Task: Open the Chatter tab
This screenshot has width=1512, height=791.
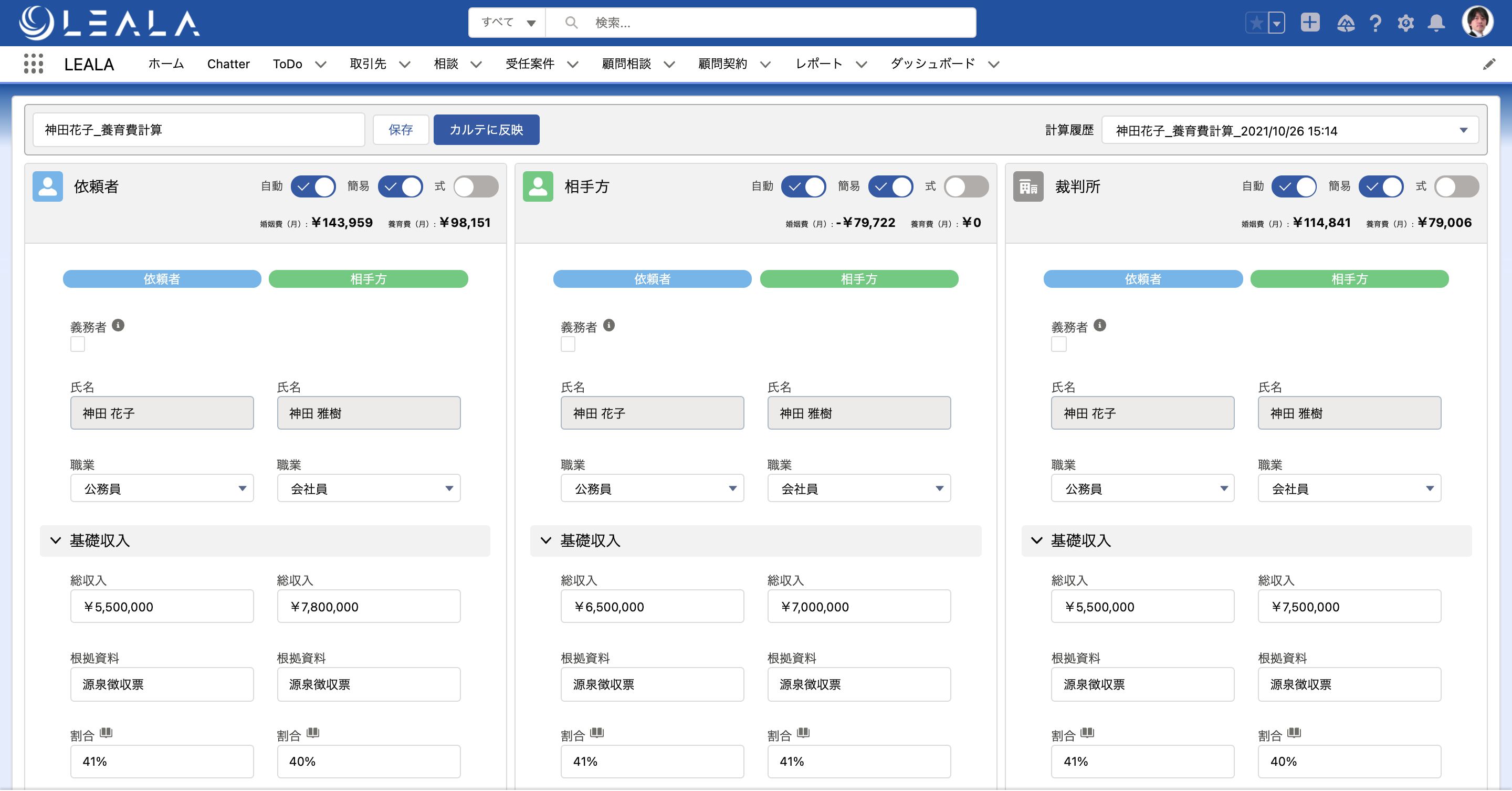Action: point(228,64)
